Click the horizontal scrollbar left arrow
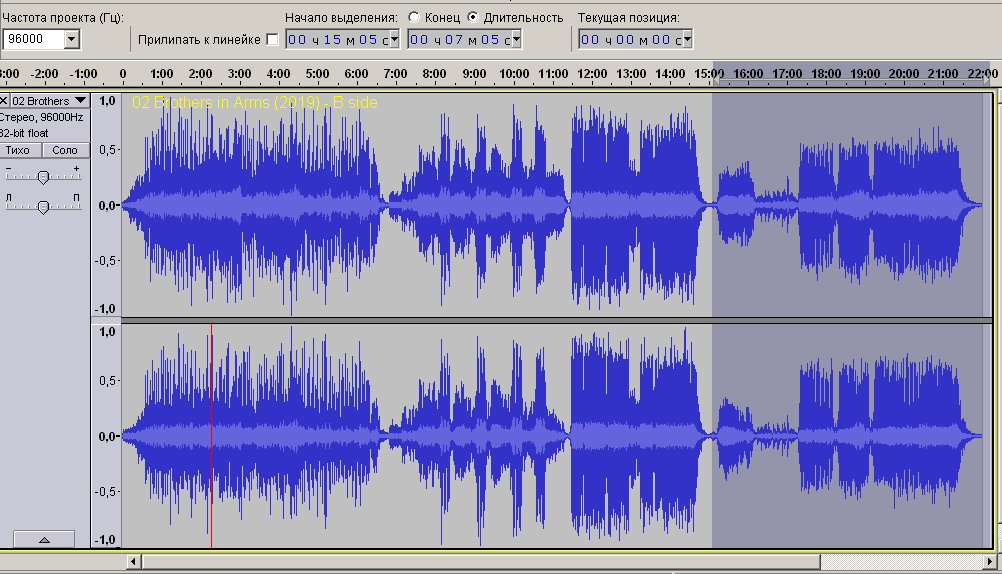 [134, 562]
